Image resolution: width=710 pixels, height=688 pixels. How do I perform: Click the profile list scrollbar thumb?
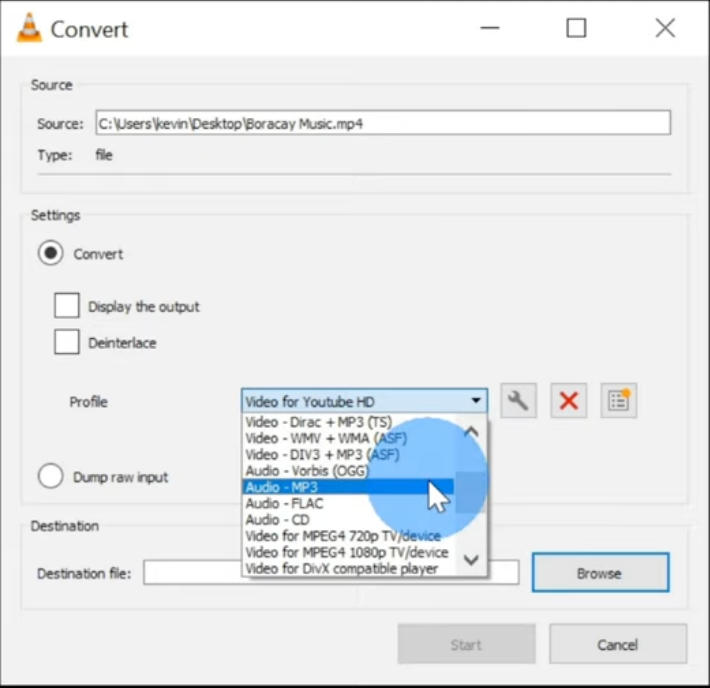pyautogui.click(x=471, y=492)
